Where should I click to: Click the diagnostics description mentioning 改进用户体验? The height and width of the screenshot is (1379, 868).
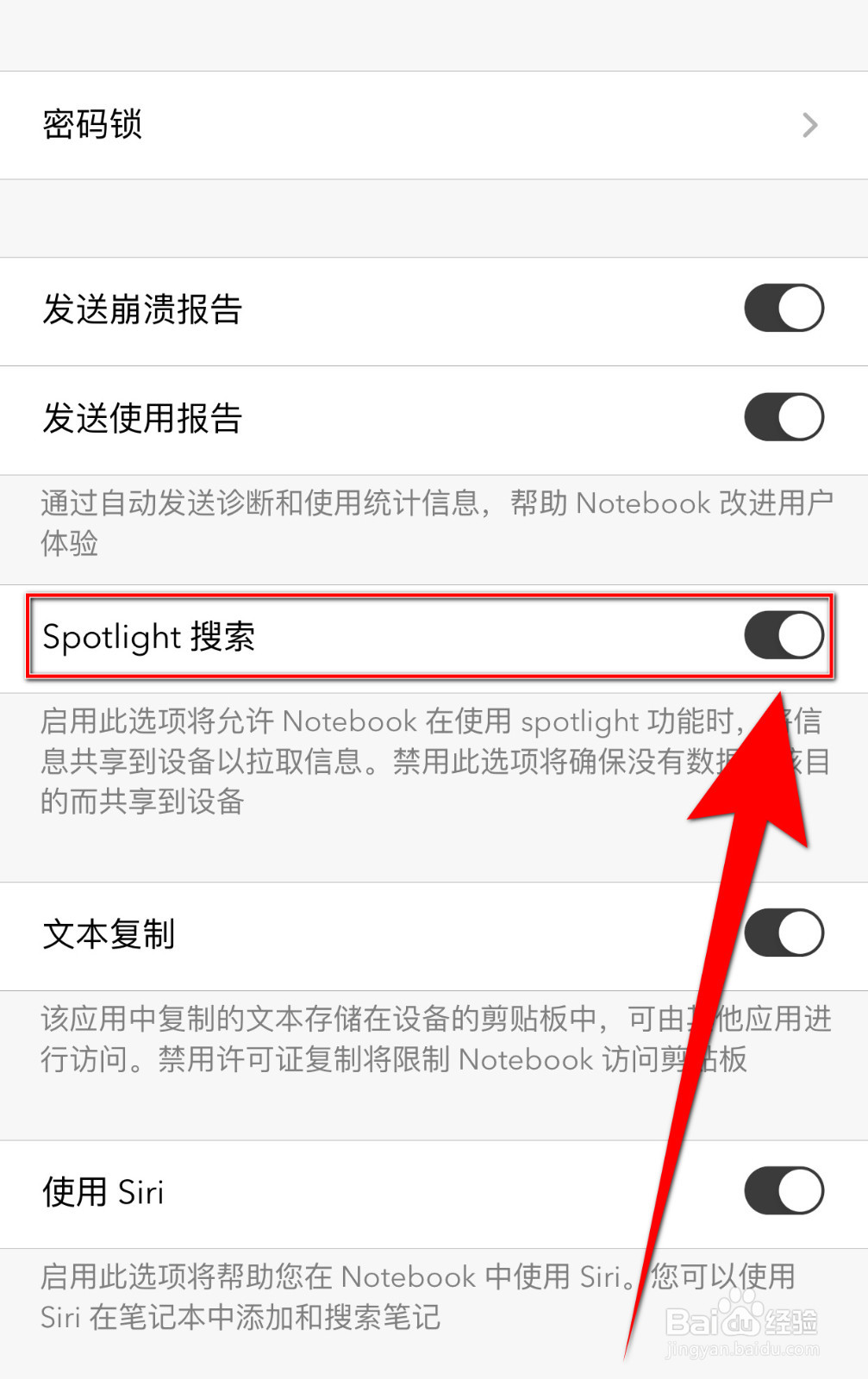click(x=436, y=523)
